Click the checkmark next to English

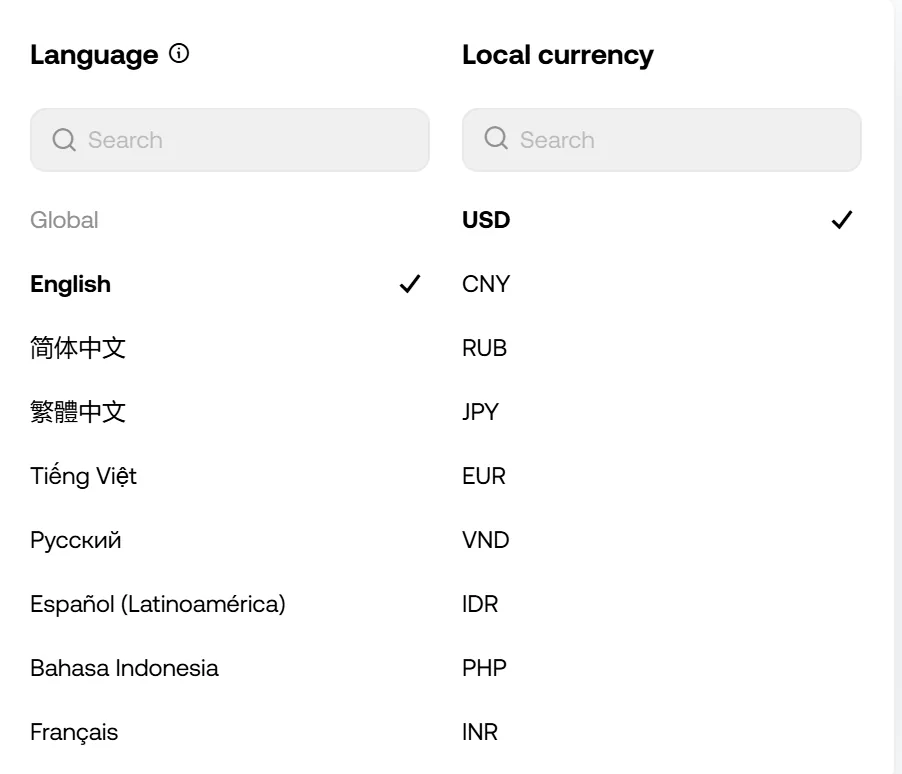click(410, 284)
